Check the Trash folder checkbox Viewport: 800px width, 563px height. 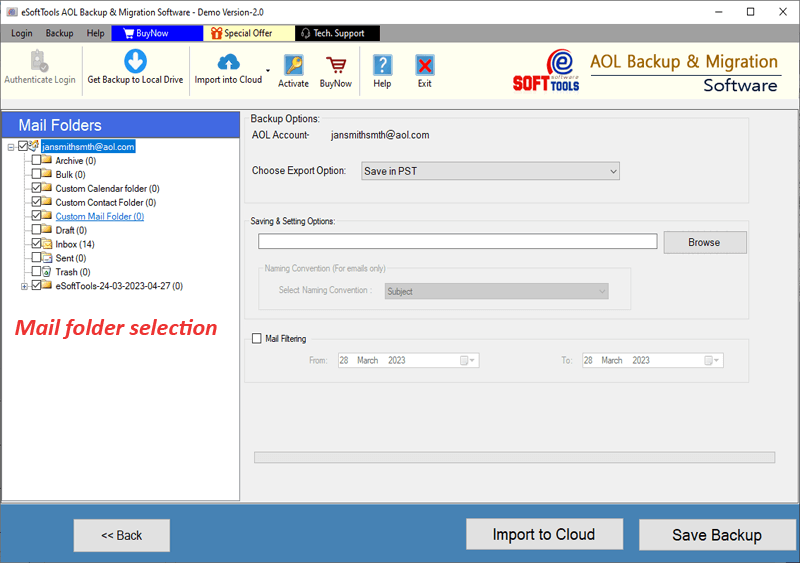tap(36, 271)
